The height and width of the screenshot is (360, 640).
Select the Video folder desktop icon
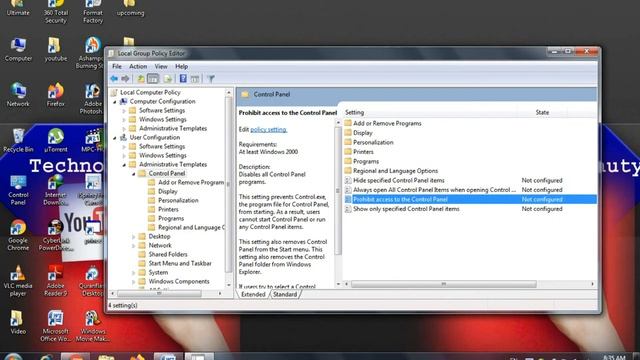pos(18,322)
